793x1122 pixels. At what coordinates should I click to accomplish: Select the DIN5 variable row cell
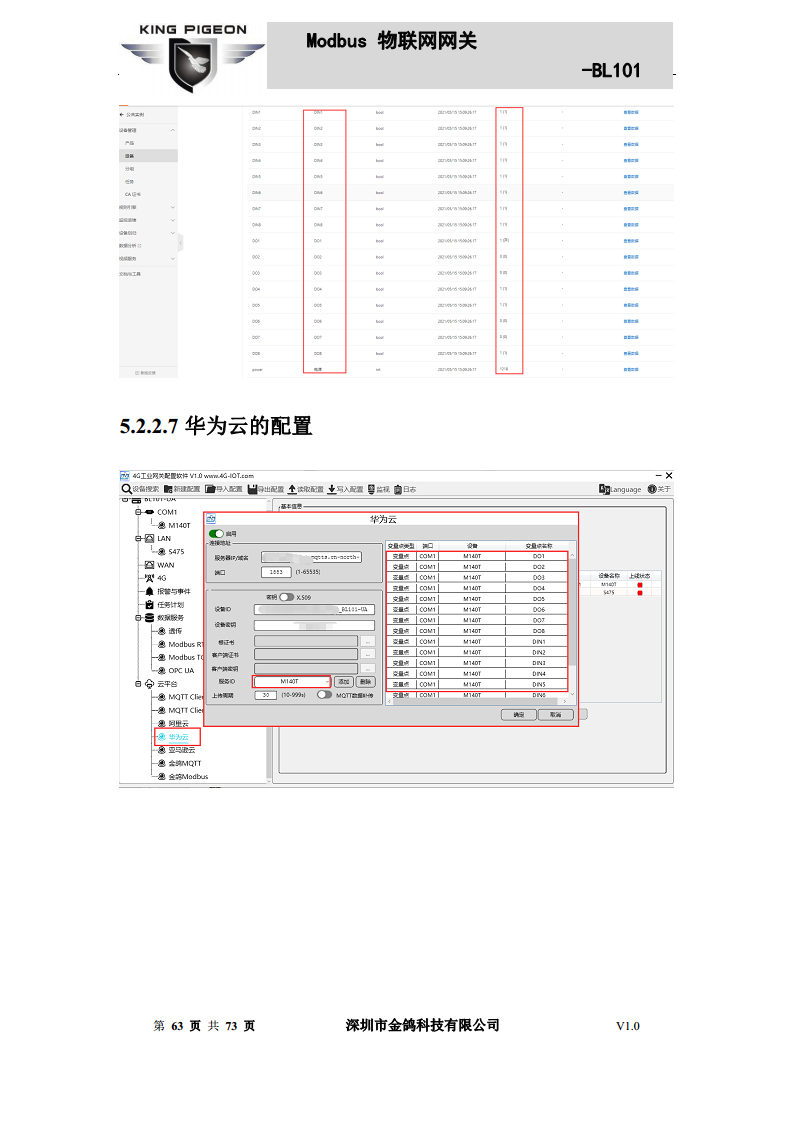[x=539, y=684]
